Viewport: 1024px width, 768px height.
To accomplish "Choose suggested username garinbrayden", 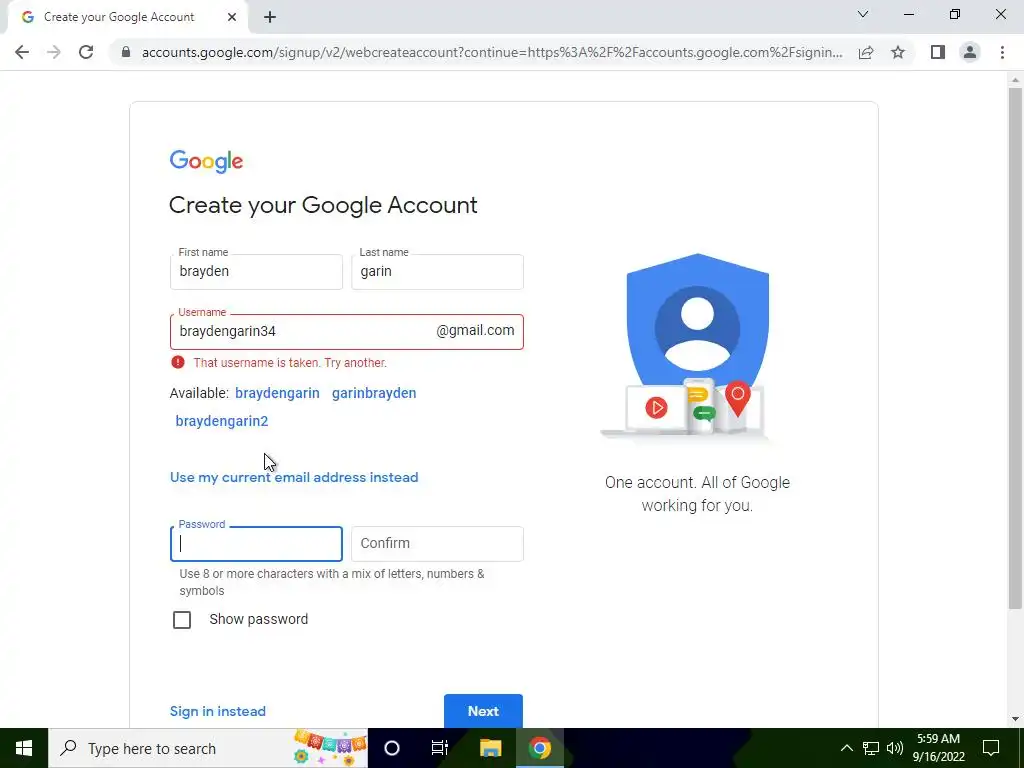I will point(374,393).
